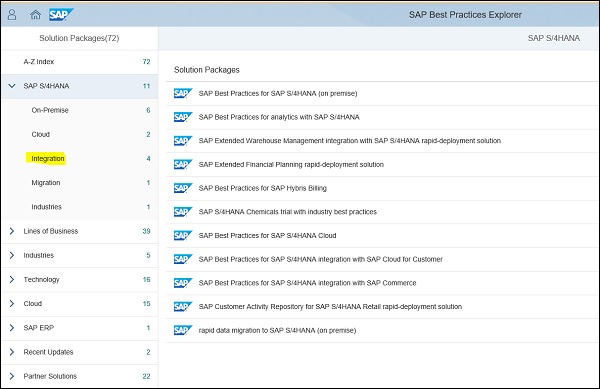
Task: Expand the Cloud top-level category chevron
Action: click(x=12, y=304)
